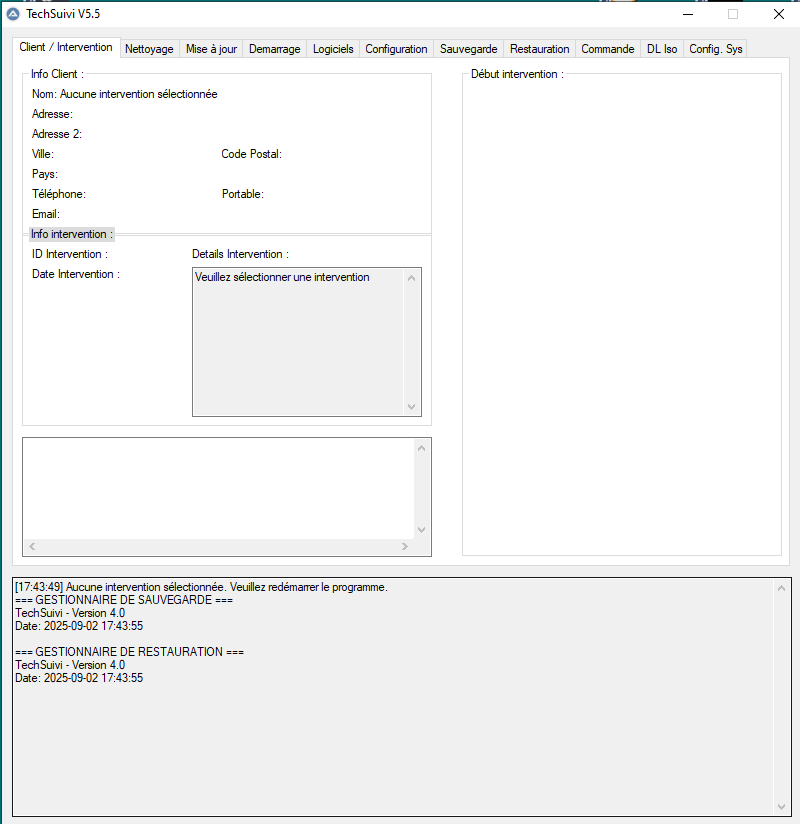Click the right arrow of the horizontal scrollbar
The width and height of the screenshot is (800, 824).
pos(404,546)
